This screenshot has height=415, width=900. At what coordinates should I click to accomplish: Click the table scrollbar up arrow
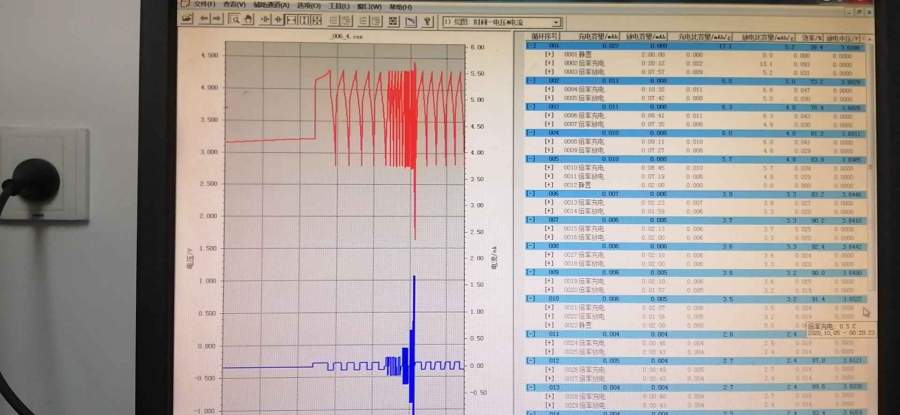coord(870,38)
